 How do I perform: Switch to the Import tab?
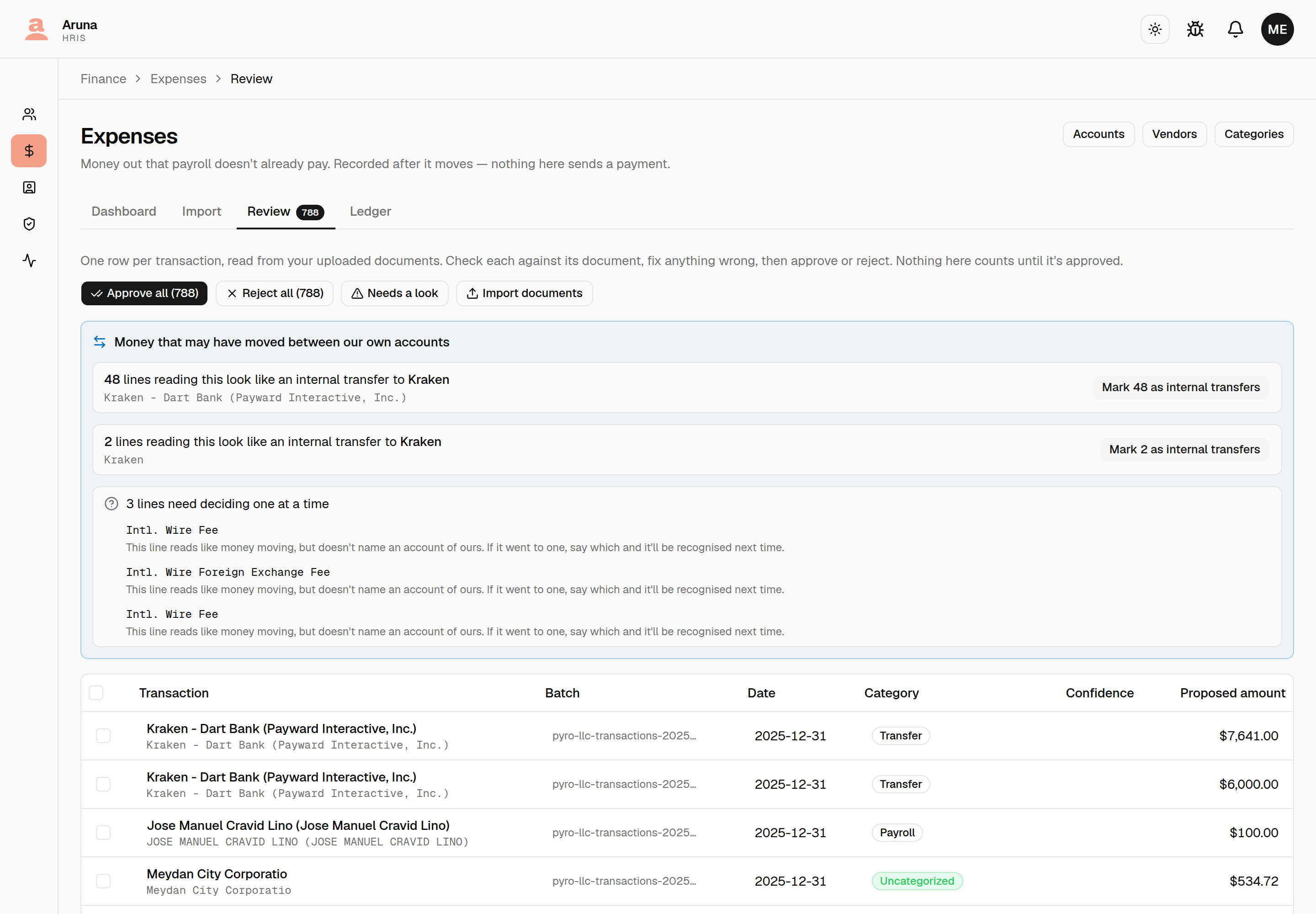click(202, 211)
